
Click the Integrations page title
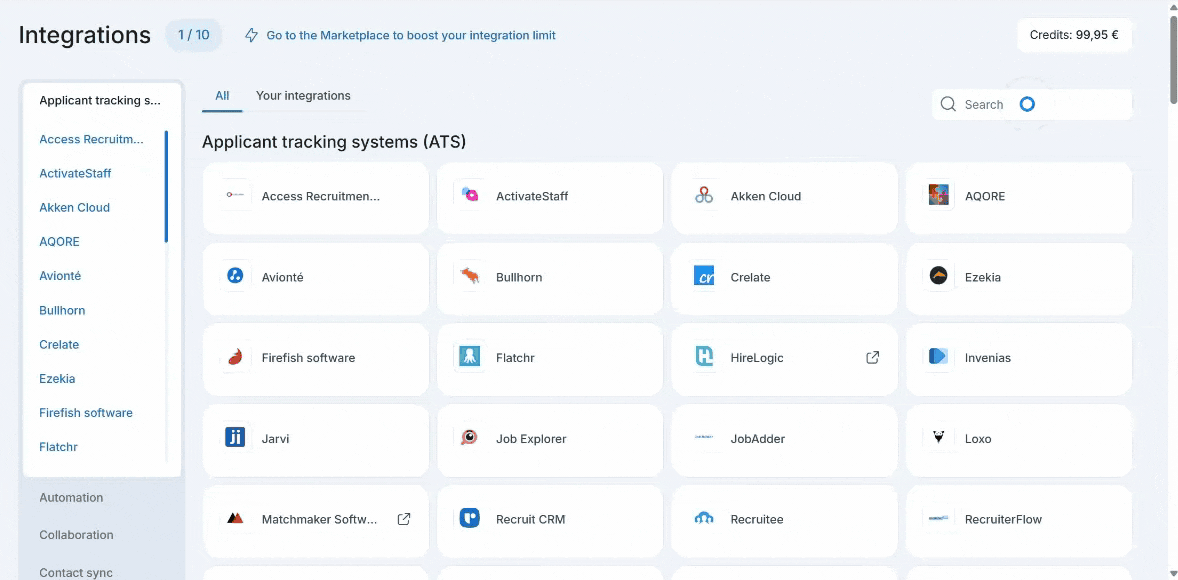coord(85,35)
